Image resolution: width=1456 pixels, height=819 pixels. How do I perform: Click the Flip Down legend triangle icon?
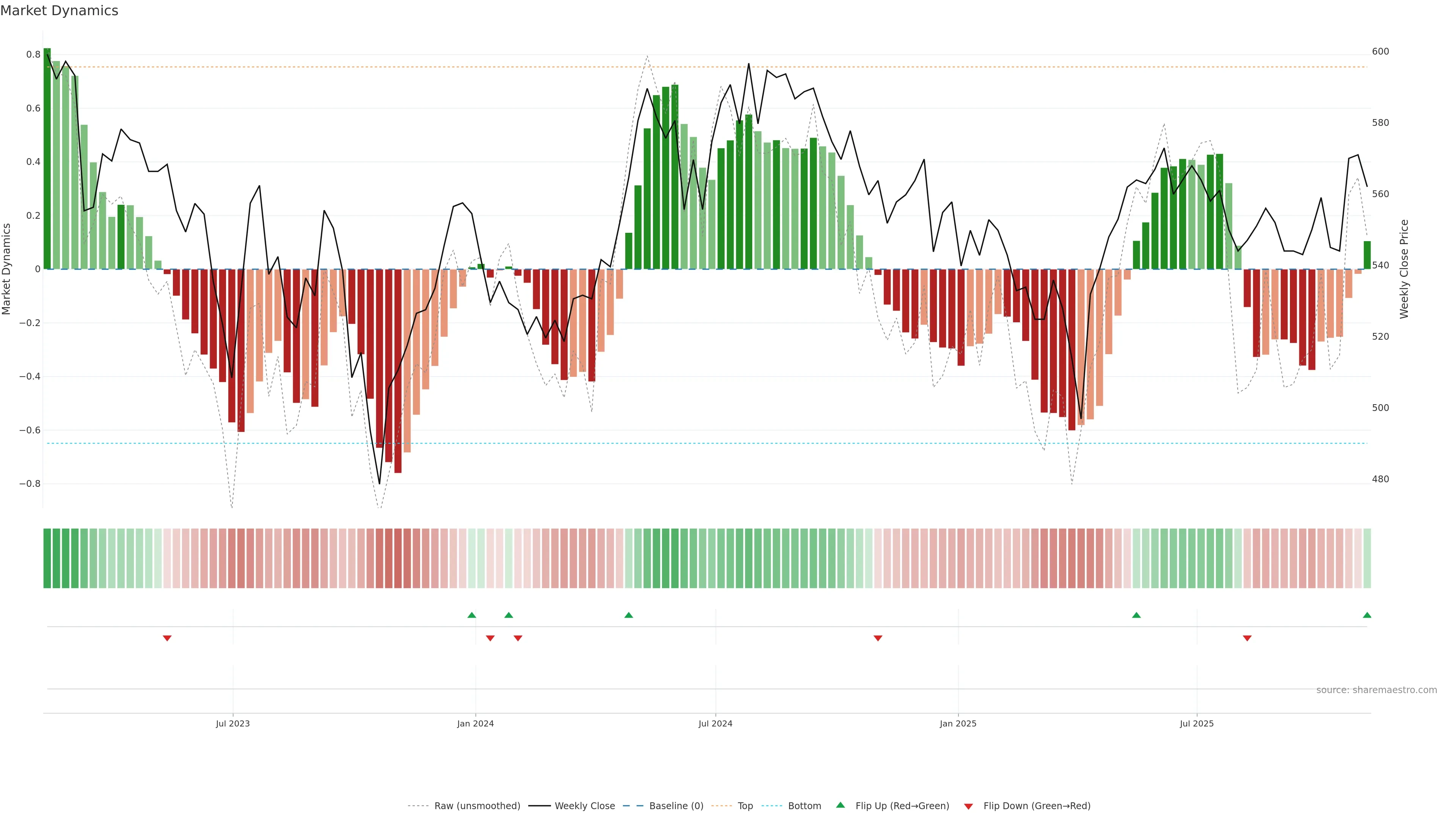[968, 806]
